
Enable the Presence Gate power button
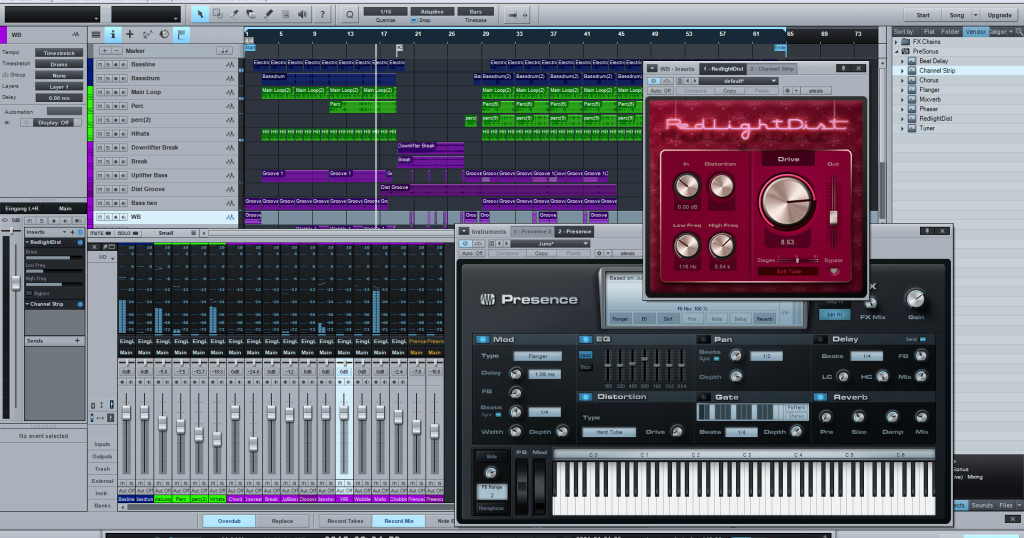(703, 397)
